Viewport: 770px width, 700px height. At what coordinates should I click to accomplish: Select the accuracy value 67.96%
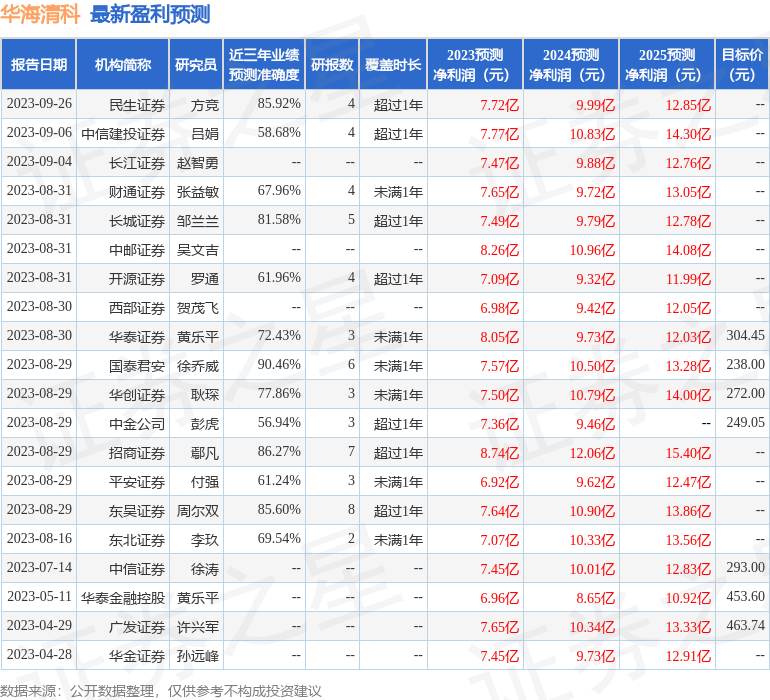279,191
